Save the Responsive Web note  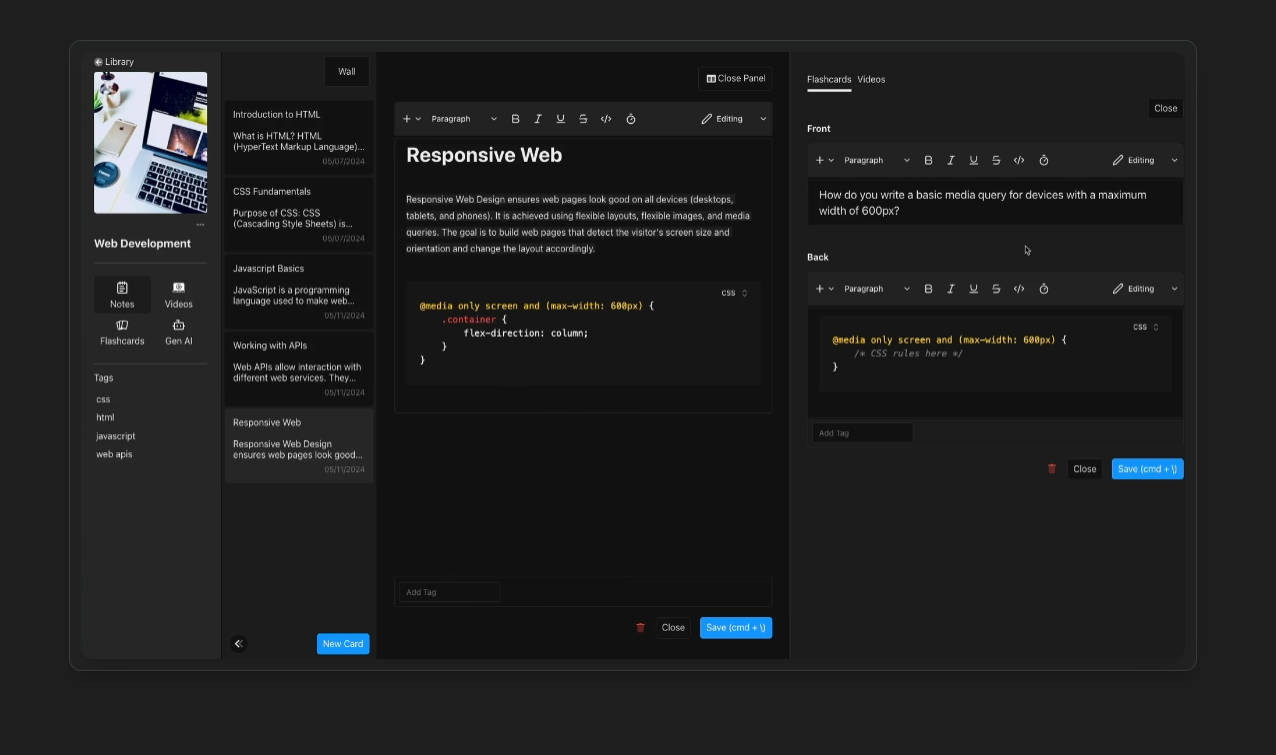point(736,628)
